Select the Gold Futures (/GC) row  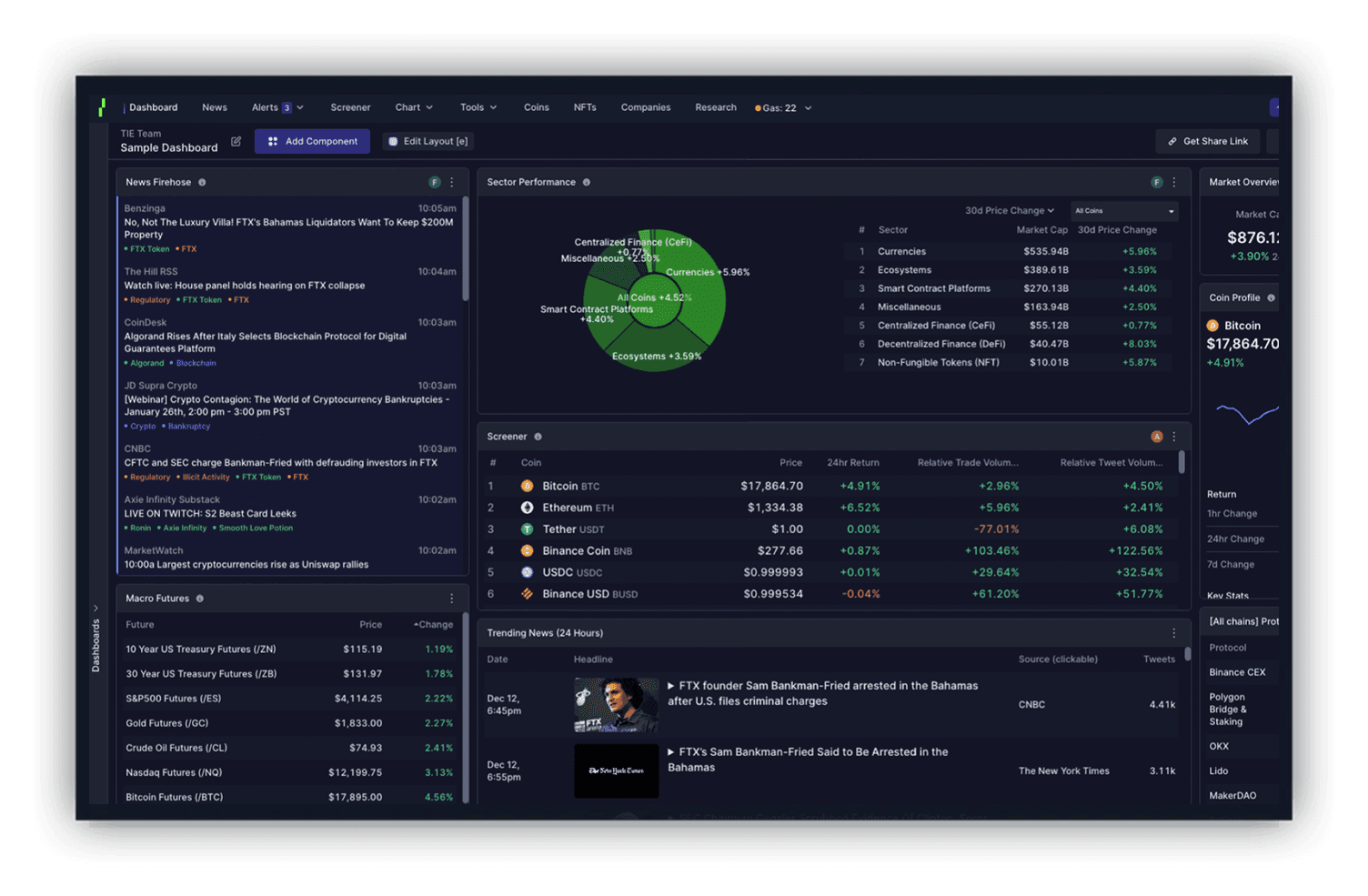289,723
